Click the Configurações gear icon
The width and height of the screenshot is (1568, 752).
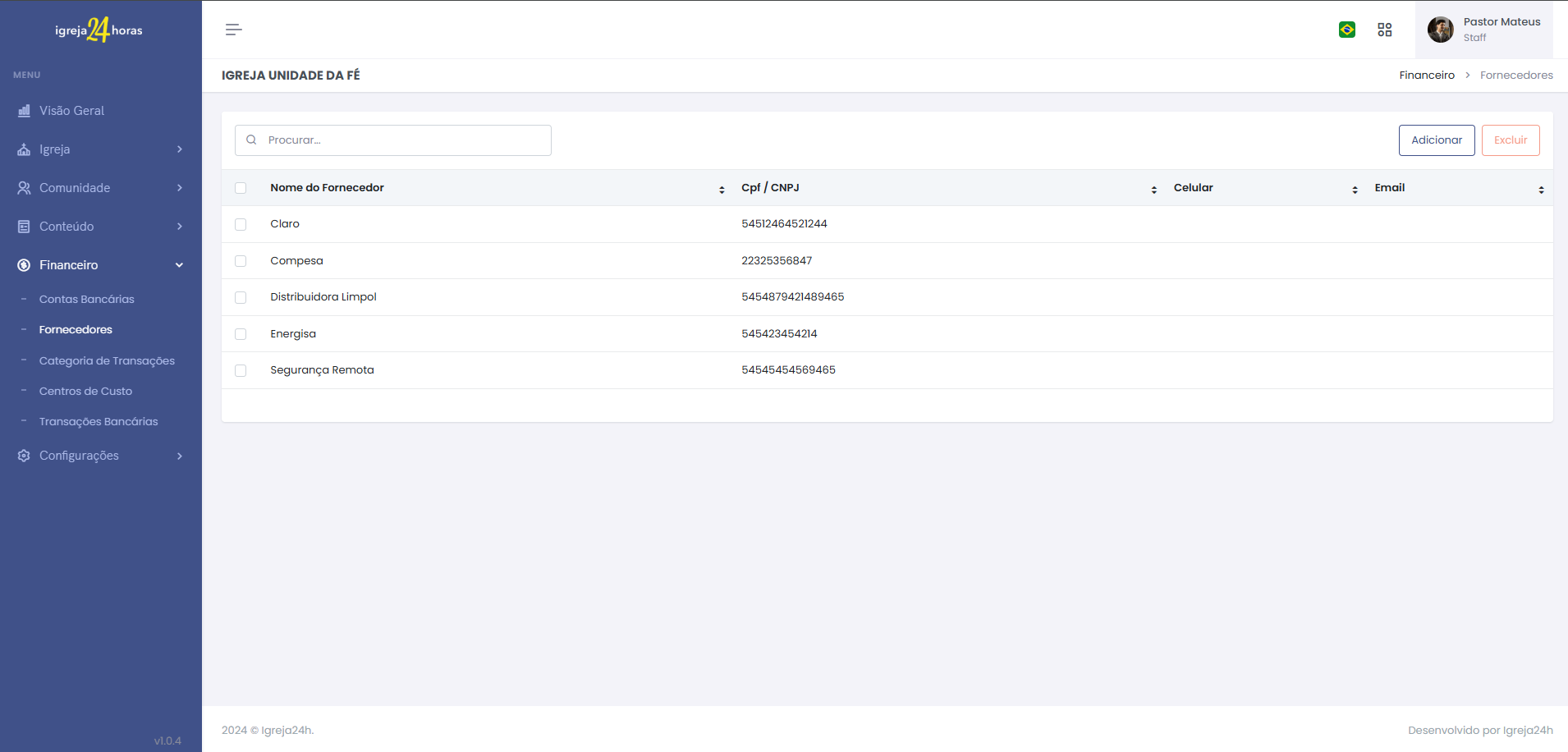click(x=24, y=456)
